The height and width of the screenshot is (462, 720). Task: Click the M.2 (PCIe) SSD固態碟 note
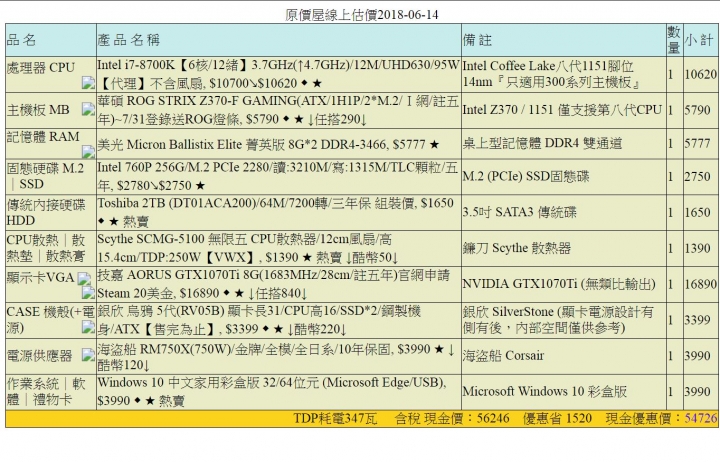point(526,176)
